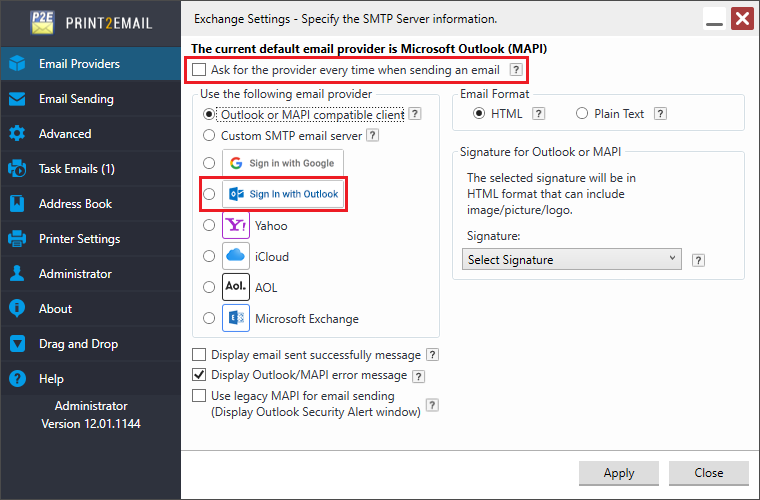
Task: Minimize the Print2Email window
Action: 714,19
